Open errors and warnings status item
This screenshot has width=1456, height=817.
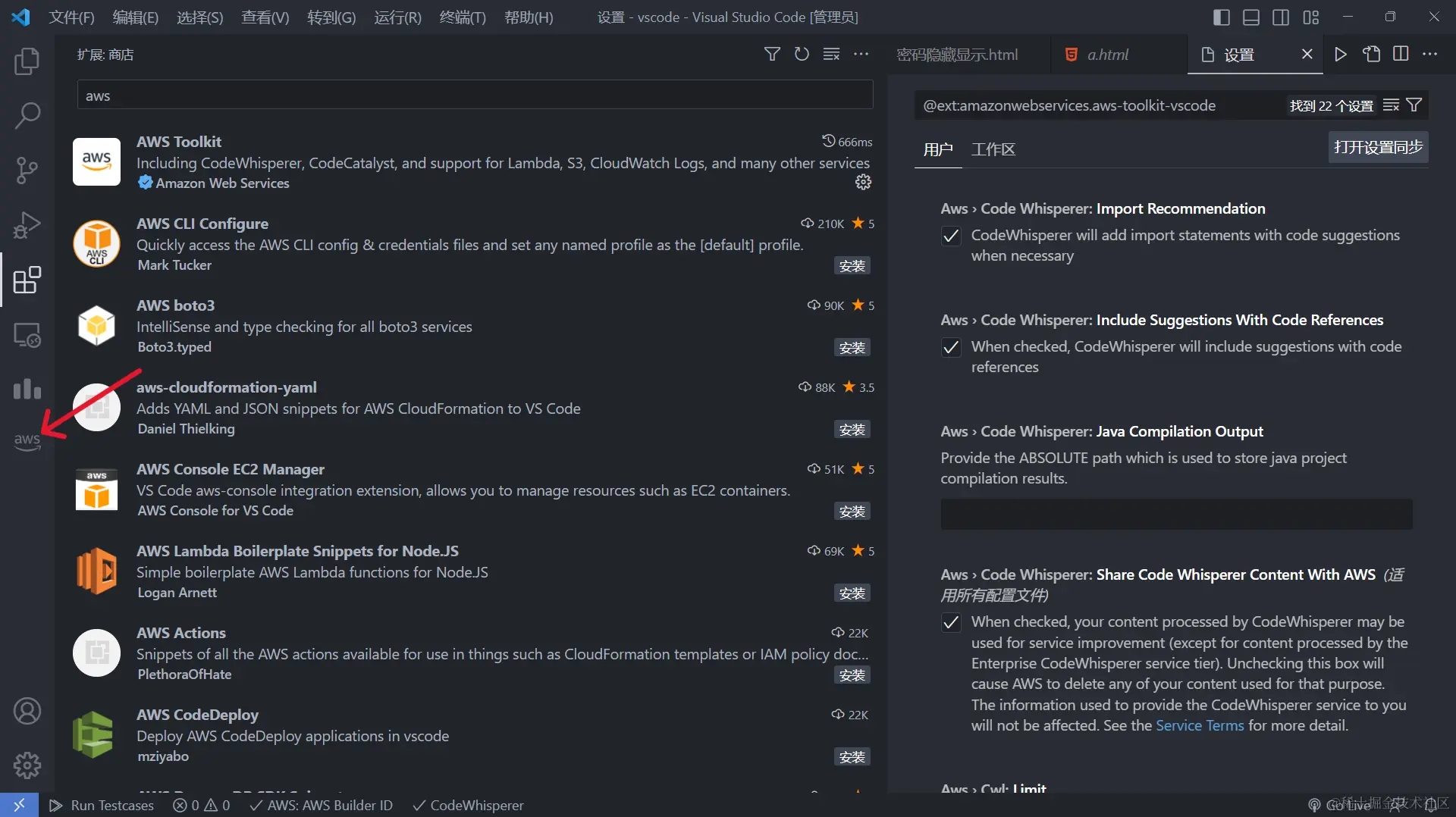(201, 805)
